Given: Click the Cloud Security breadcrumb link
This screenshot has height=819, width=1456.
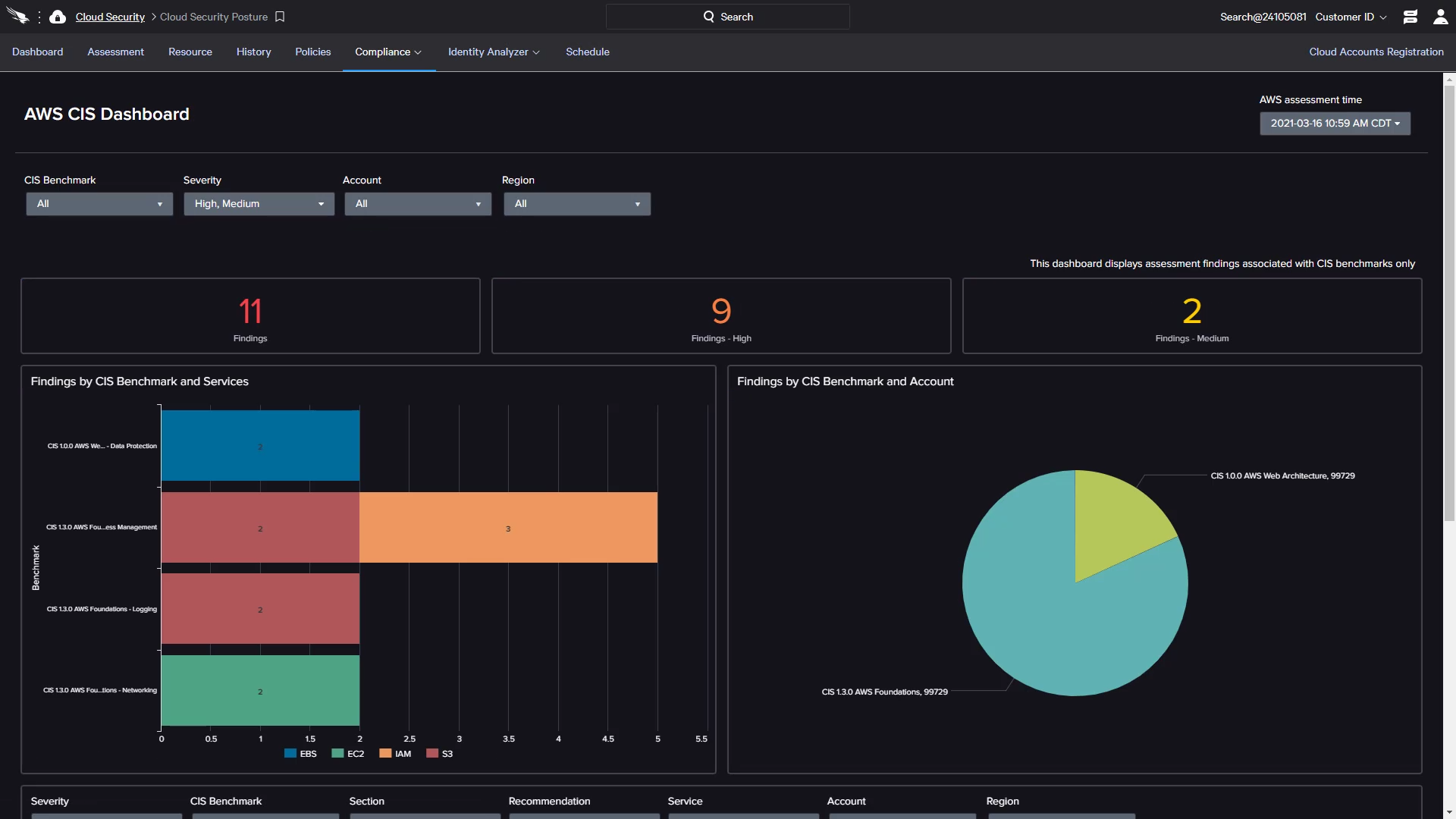Looking at the screenshot, I should (x=110, y=17).
